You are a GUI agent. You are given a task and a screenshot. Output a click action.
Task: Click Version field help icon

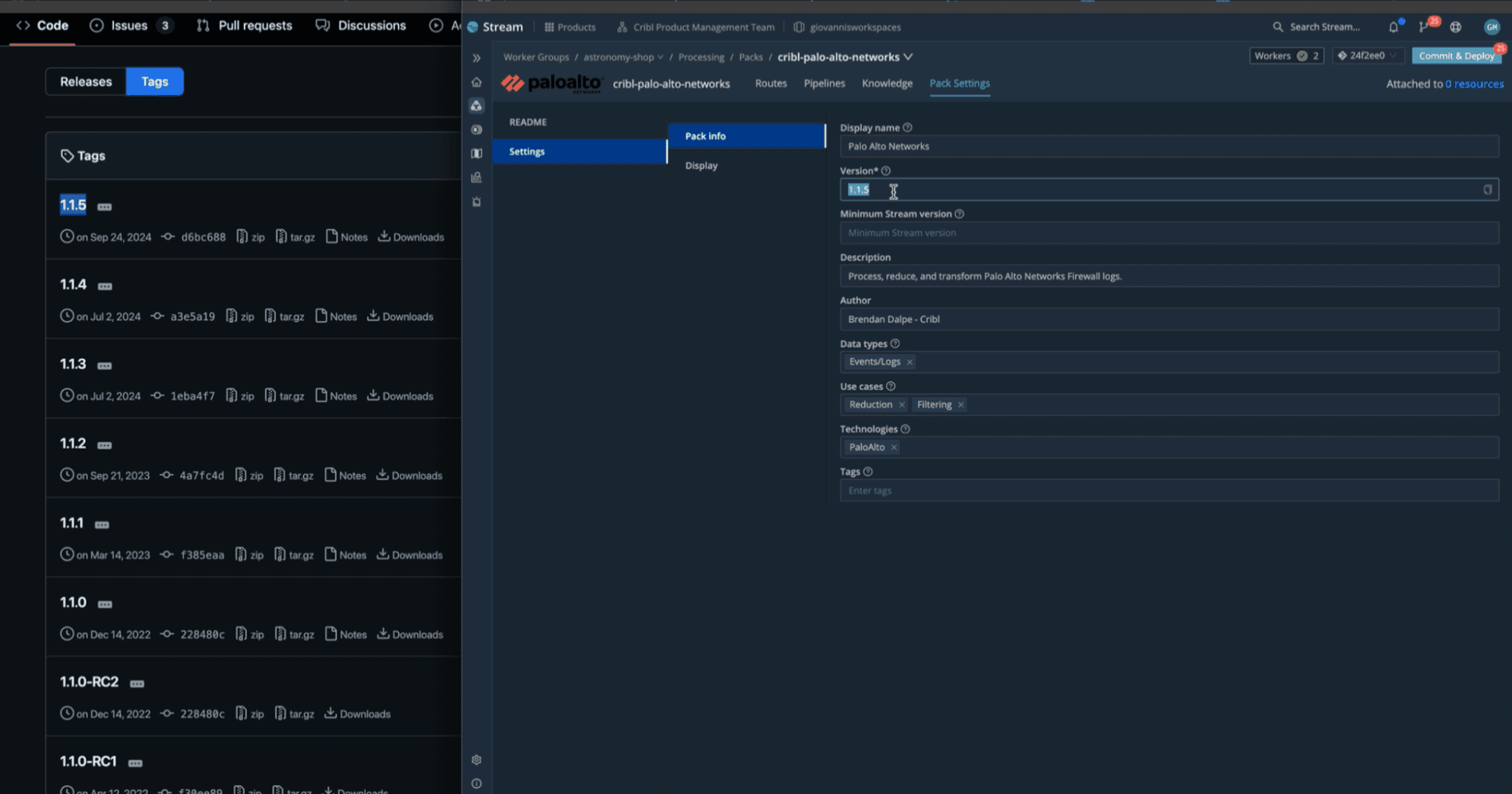(x=886, y=171)
